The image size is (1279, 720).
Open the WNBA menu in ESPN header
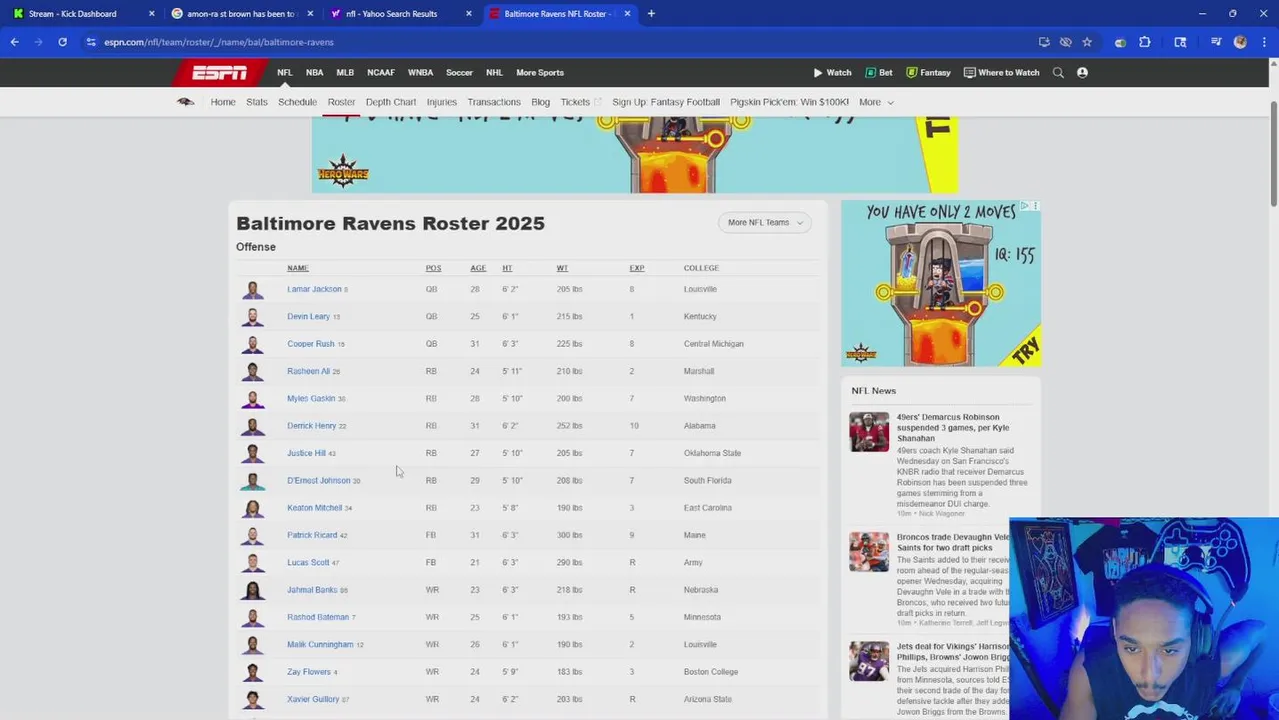[x=420, y=72]
